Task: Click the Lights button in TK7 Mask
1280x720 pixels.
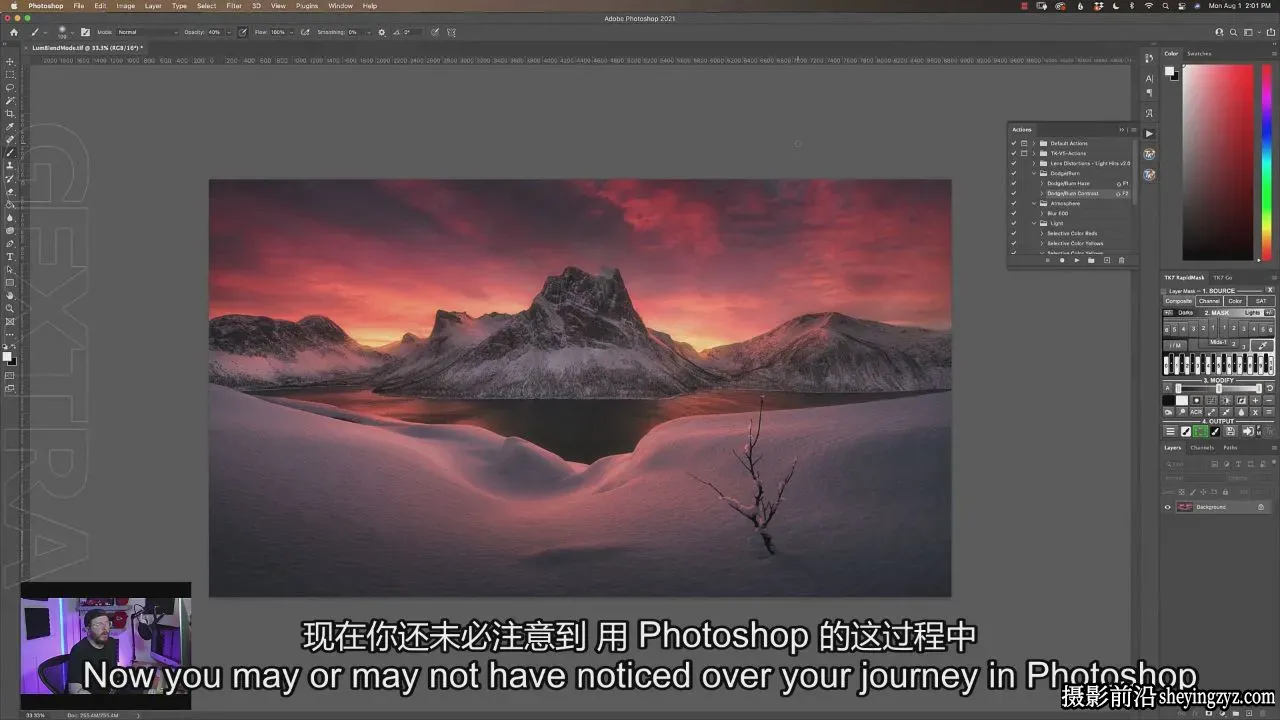Action: [1252, 313]
